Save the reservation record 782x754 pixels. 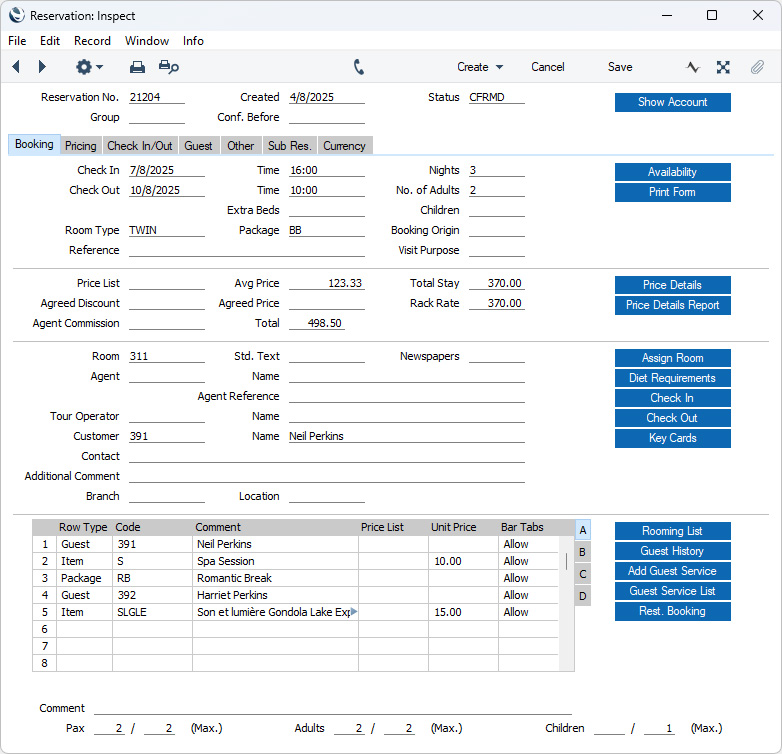pyautogui.click(x=620, y=67)
